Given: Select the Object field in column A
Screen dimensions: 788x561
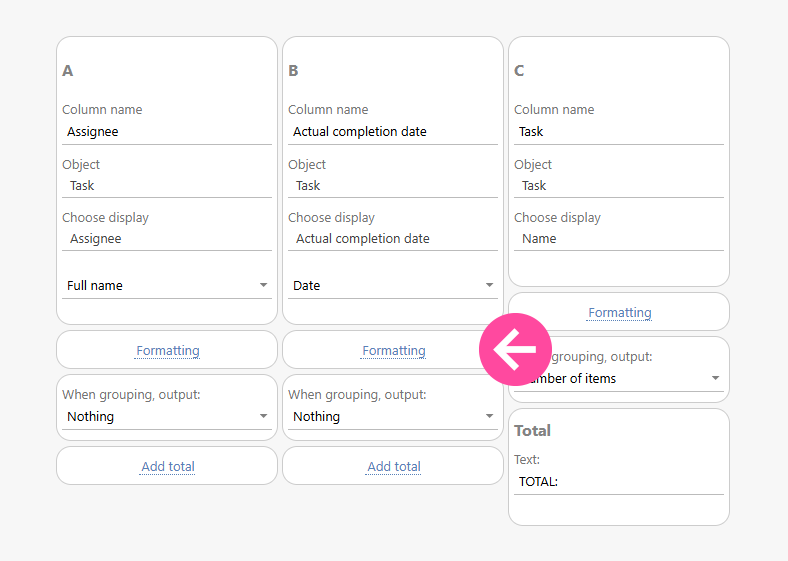Looking at the screenshot, I should 166,185.
